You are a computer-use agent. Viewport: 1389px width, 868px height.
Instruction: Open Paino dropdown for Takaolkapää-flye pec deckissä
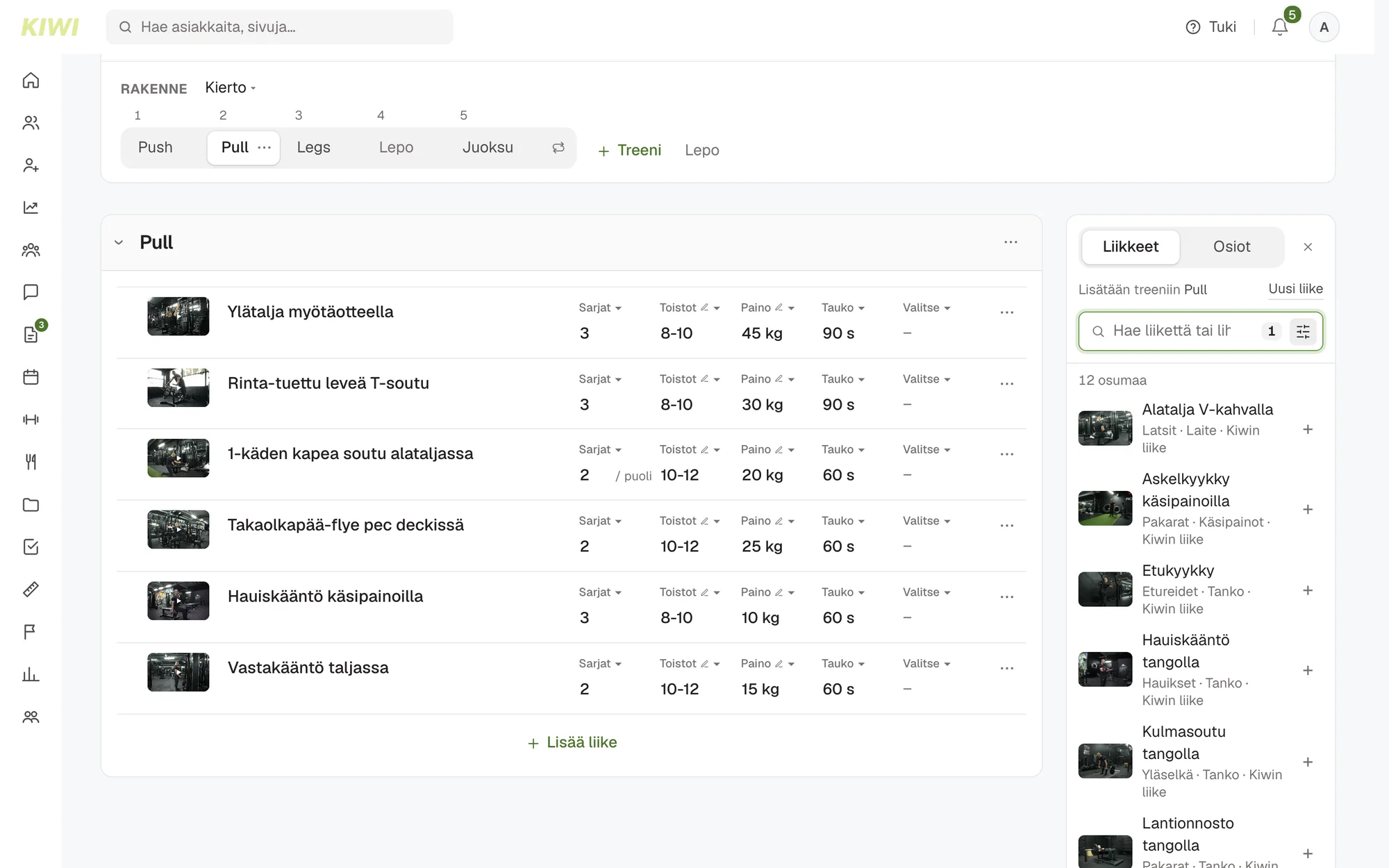[767, 521]
